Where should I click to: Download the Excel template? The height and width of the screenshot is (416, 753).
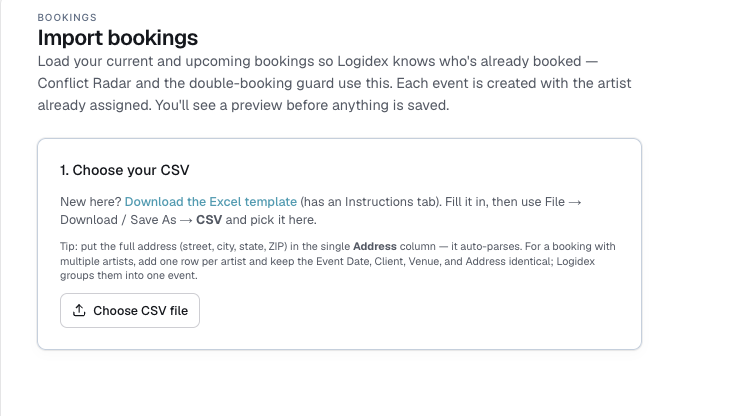[x=211, y=202]
